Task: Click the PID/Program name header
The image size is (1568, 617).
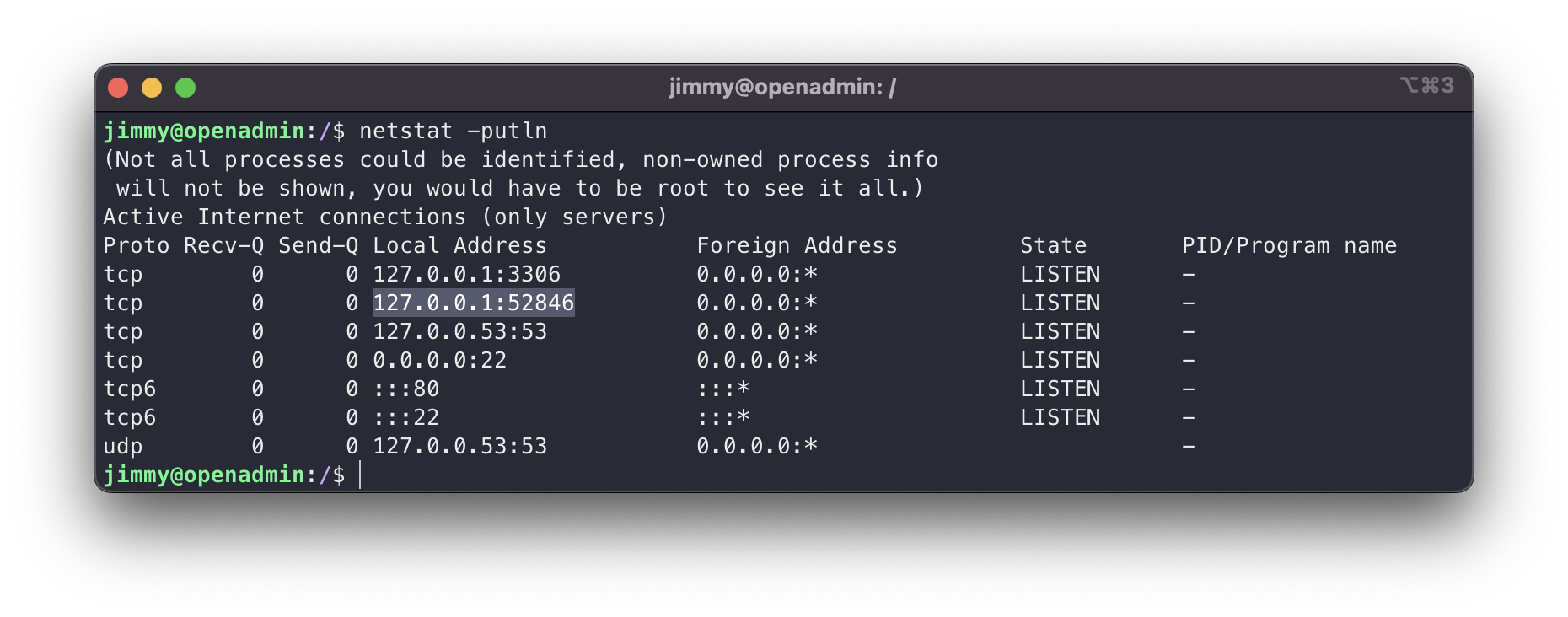Action: pos(1291,245)
